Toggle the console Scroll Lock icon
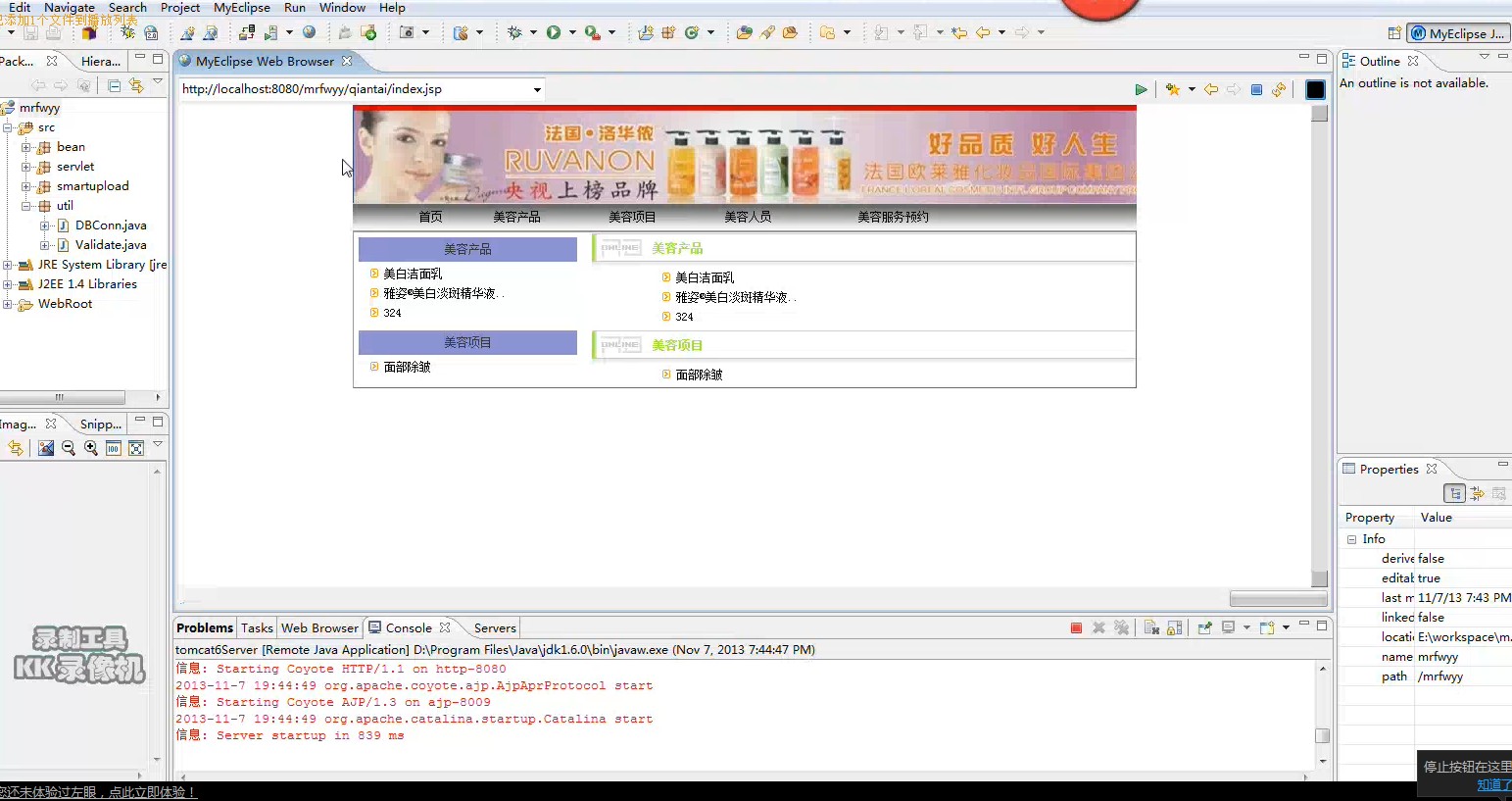Viewport: 1512px width, 801px height. pyautogui.click(x=1175, y=627)
